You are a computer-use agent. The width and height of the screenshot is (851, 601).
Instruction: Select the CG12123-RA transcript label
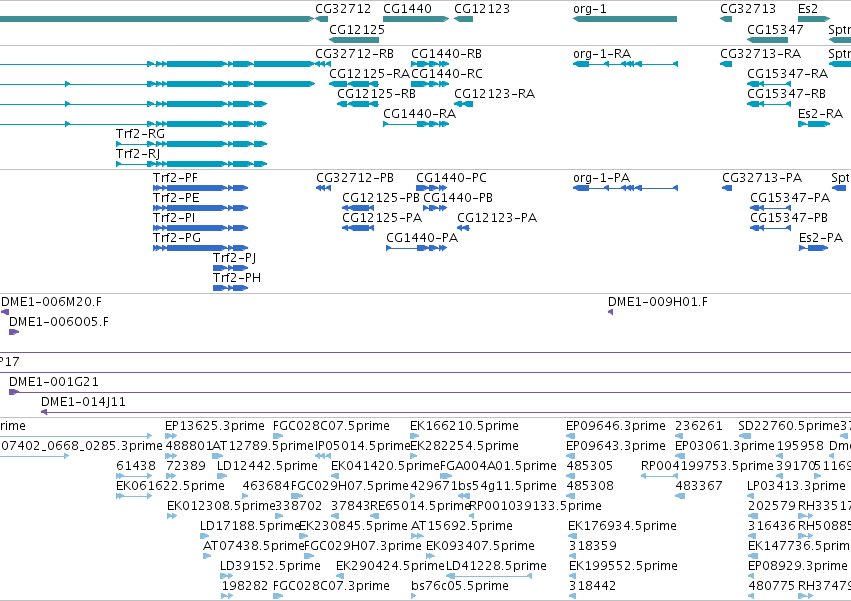click(x=494, y=94)
